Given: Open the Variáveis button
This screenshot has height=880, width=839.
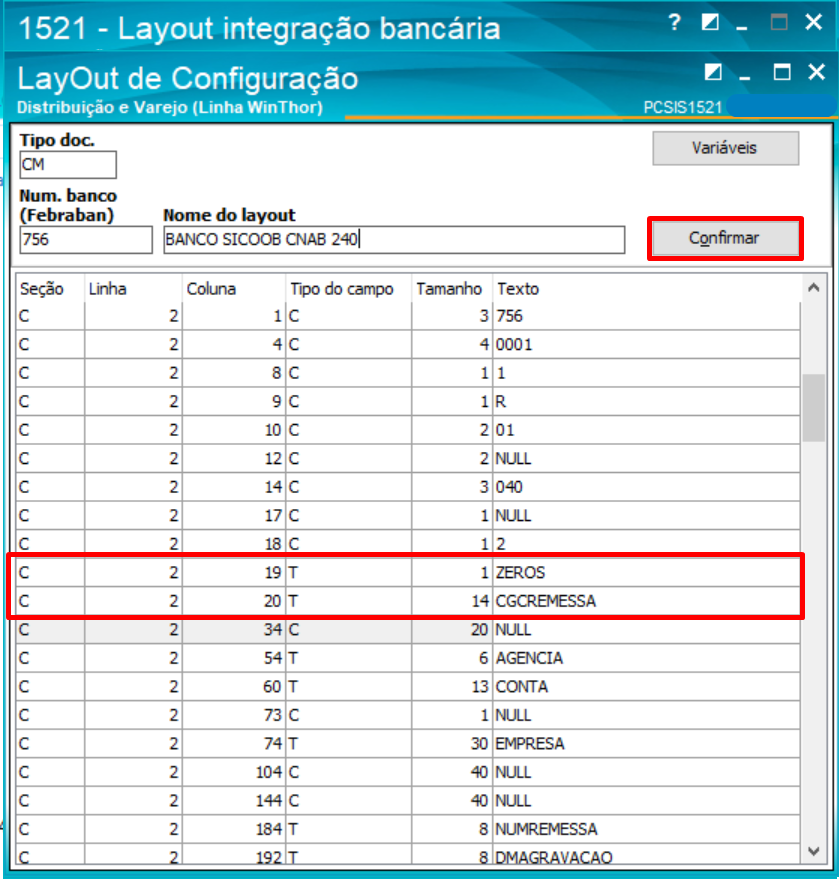Looking at the screenshot, I should click(x=725, y=148).
